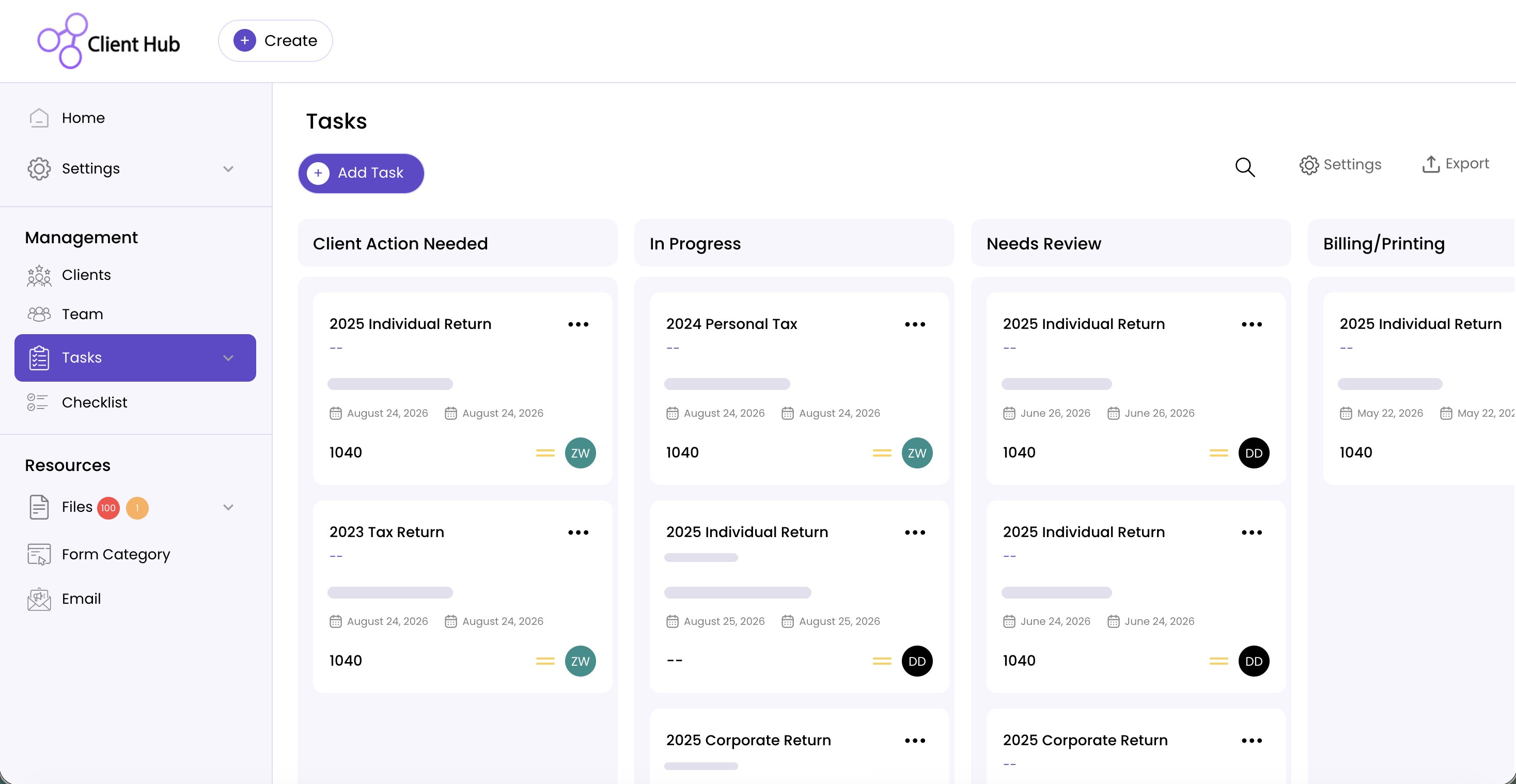Click the progress bar on 2023 Tax Return
The width and height of the screenshot is (1516, 784).
390,593
